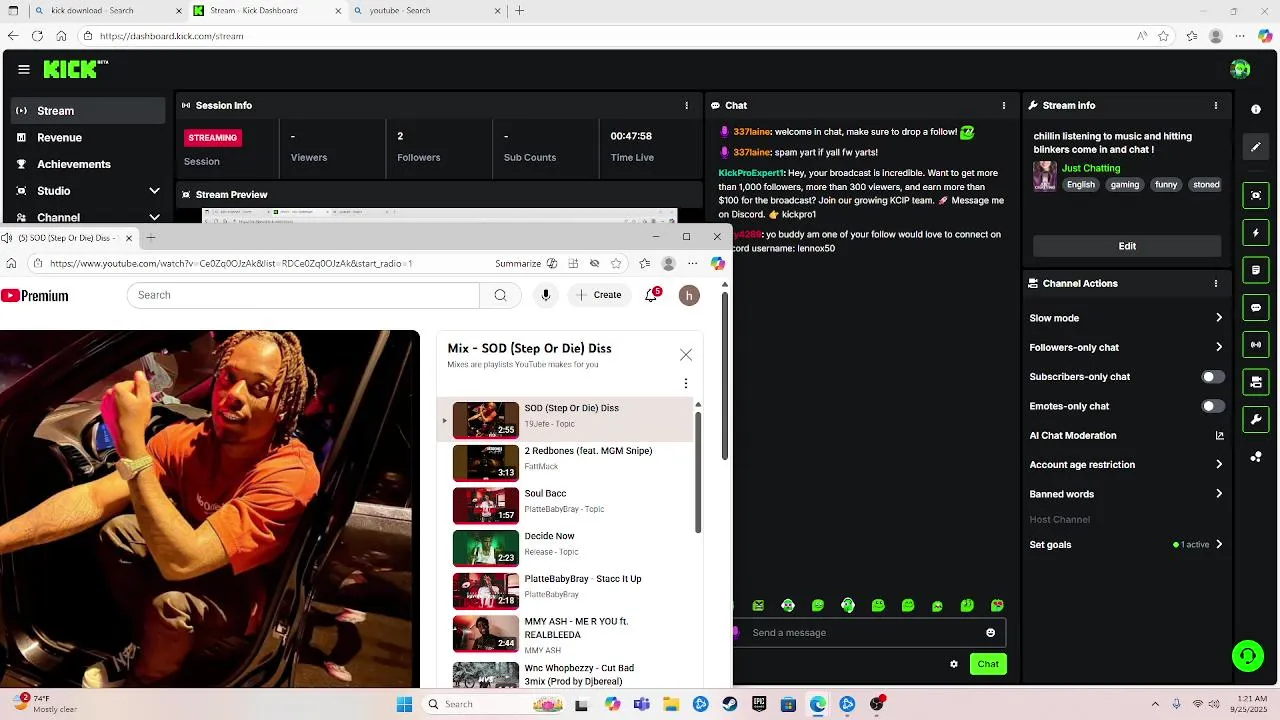
Task: Click the lightning bolt icon in right rail
Action: tap(1256, 233)
